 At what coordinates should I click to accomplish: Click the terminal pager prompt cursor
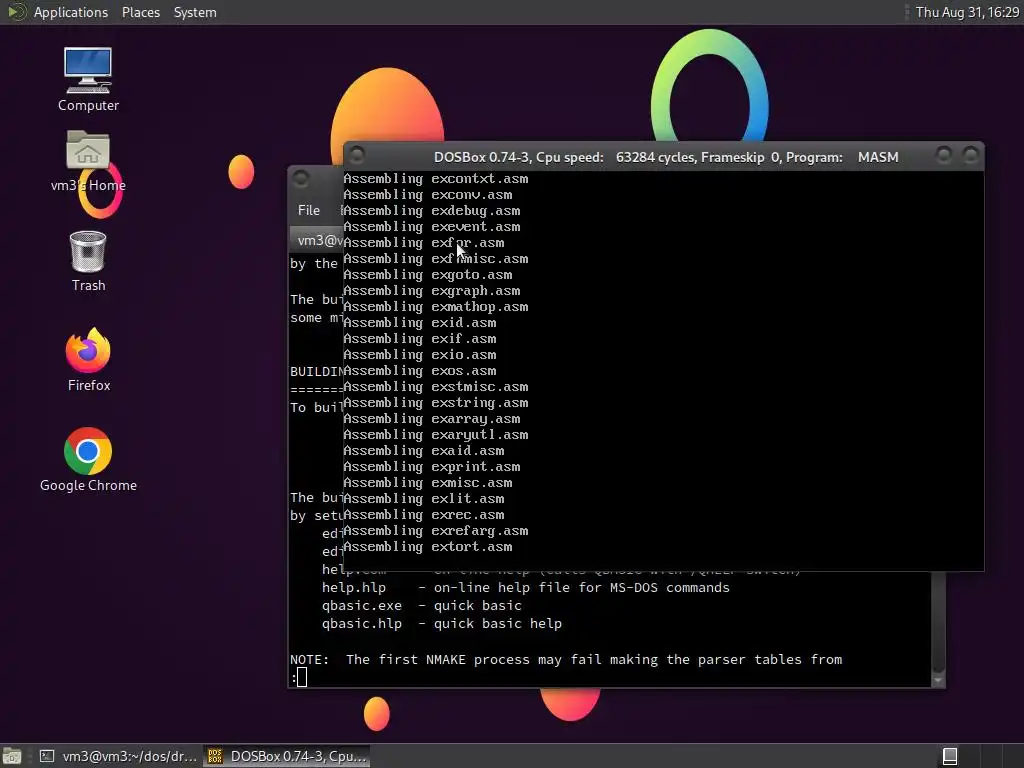(x=302, y=678)
